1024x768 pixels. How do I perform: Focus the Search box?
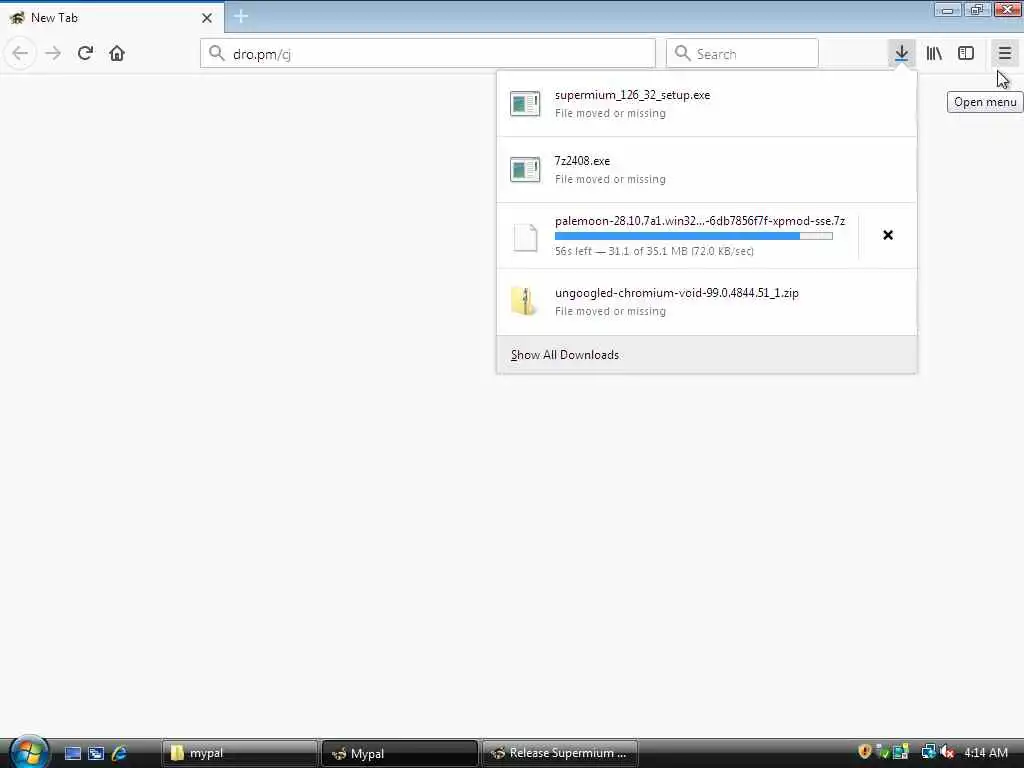point(742,54)
